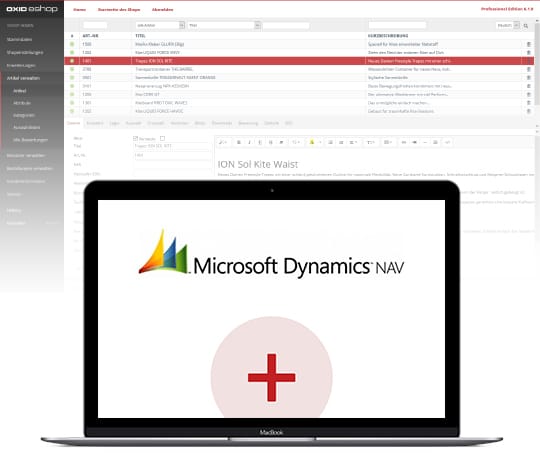Expand Artikel verwalten in sidebar
The image size is (540, 460).
tap(23, 78)
